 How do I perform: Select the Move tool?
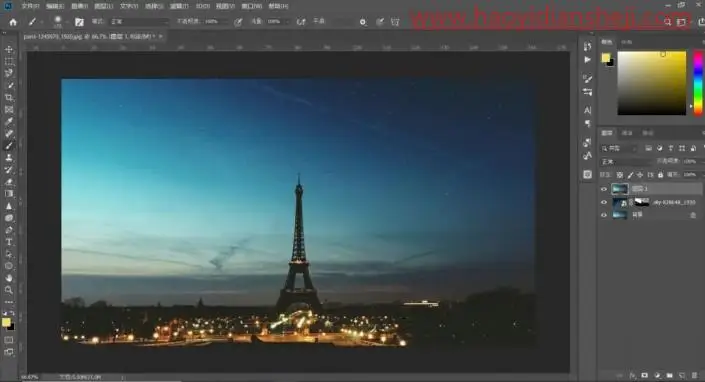click(x=9, y=49)
